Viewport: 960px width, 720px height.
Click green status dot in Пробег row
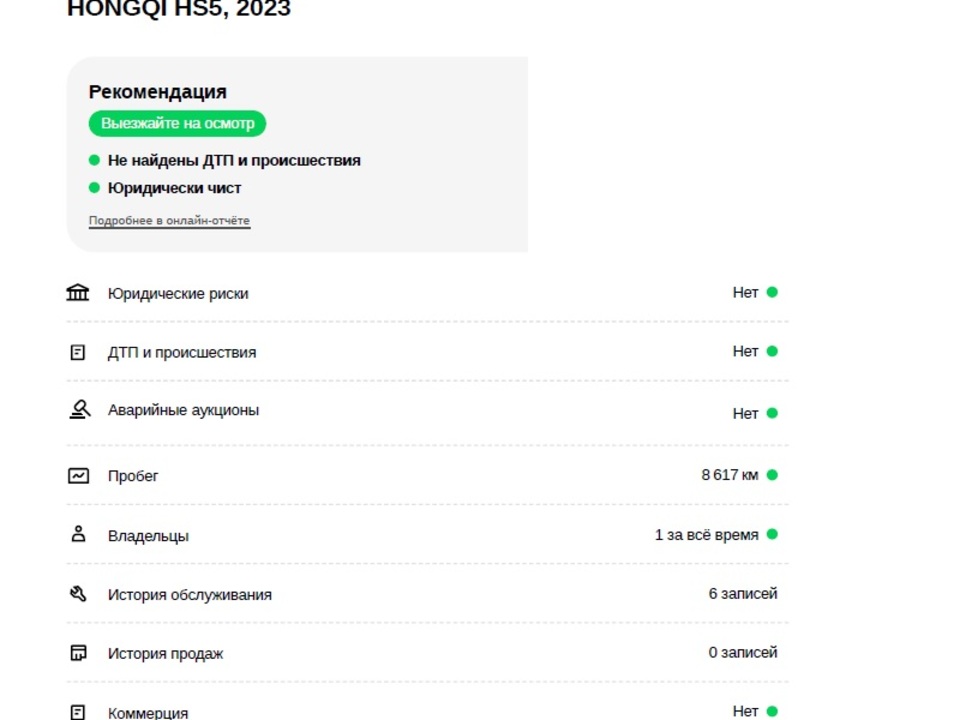pos(772,475)
